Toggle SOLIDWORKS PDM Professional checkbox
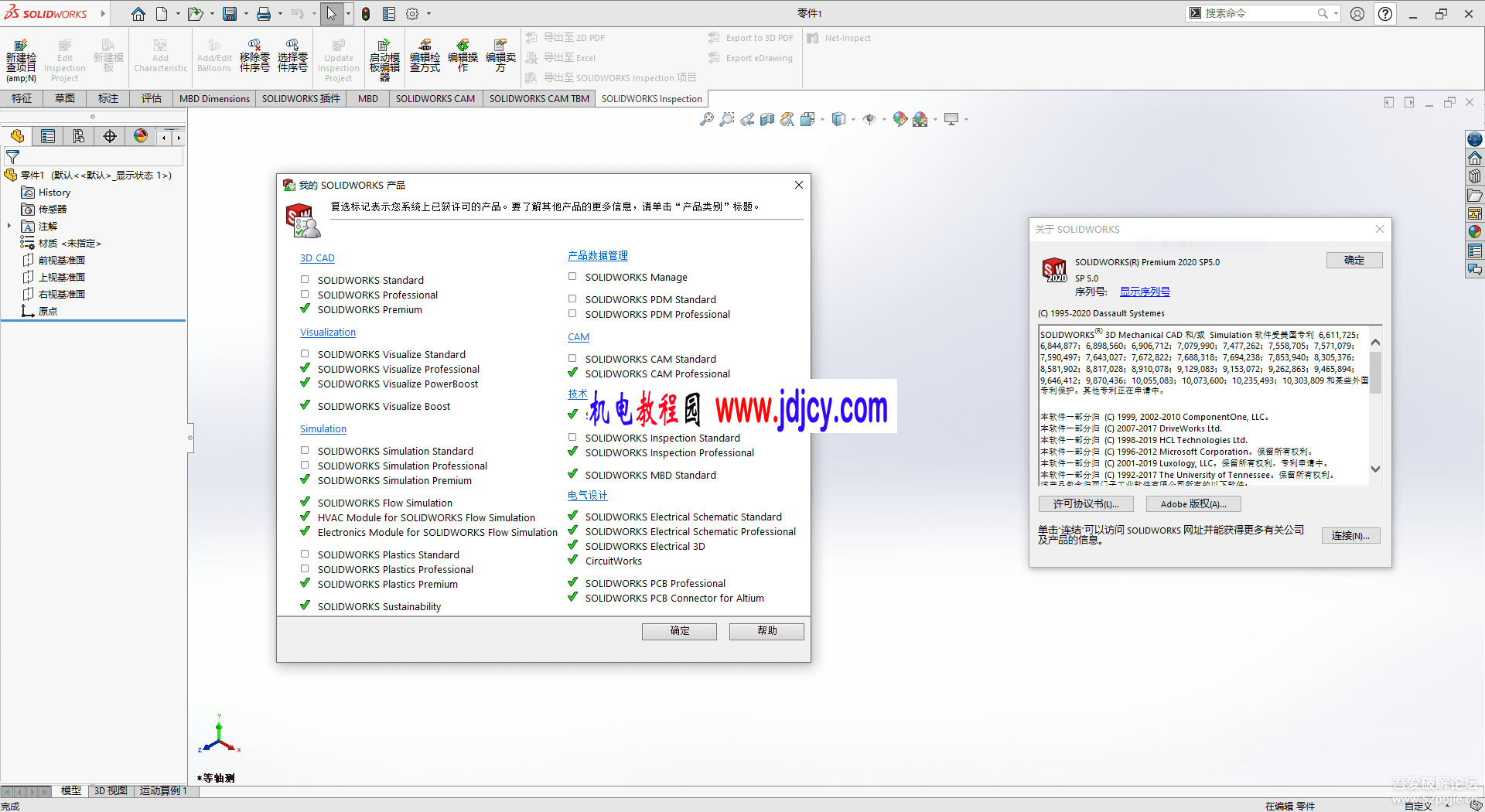Viewport: 1485px width, 812px height. pos(572,314)
